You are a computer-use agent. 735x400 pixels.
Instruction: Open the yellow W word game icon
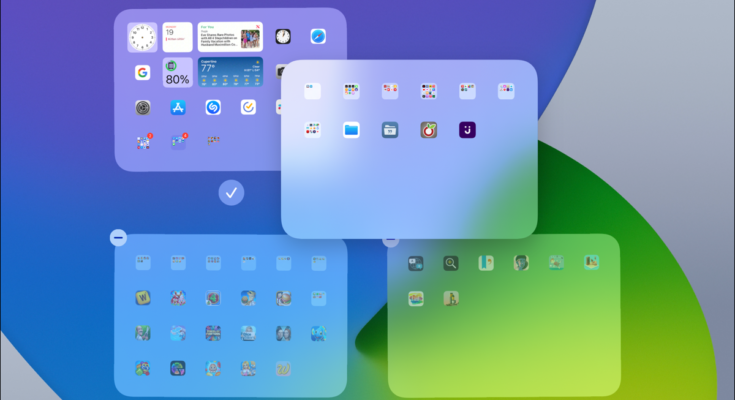[x=143, y=298]
